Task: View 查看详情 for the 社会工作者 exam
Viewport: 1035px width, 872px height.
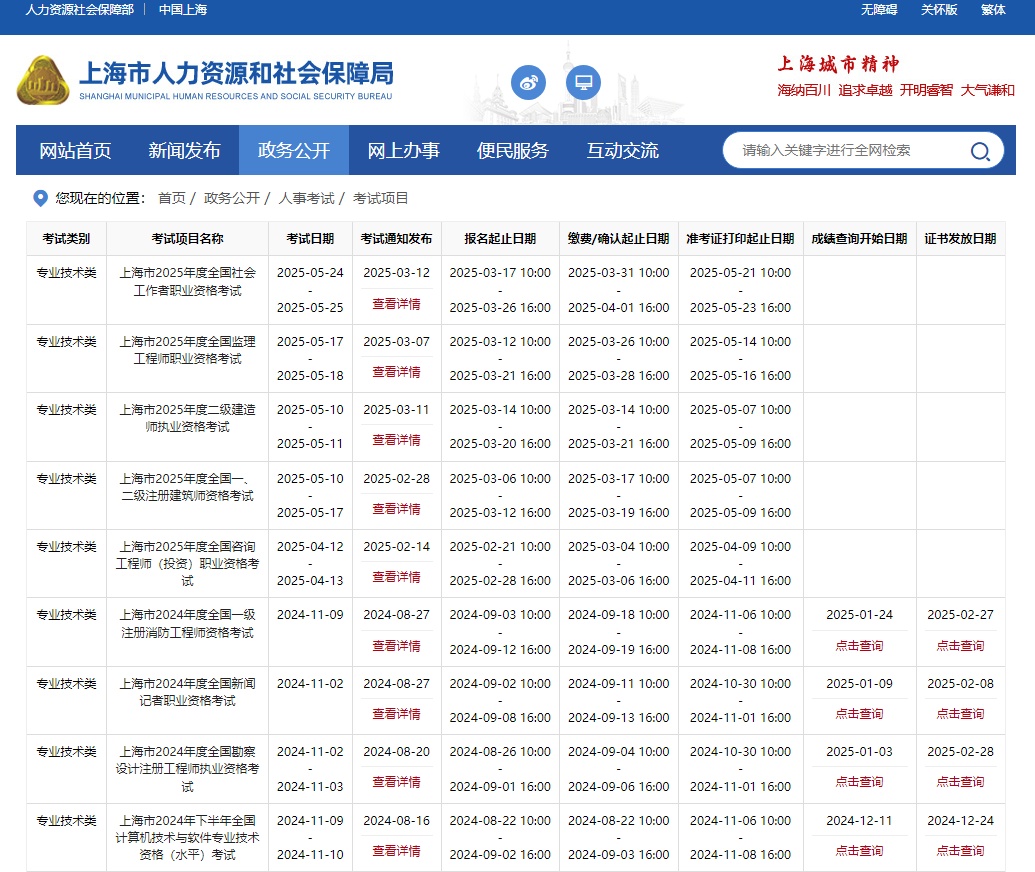Action: (396, 304)
